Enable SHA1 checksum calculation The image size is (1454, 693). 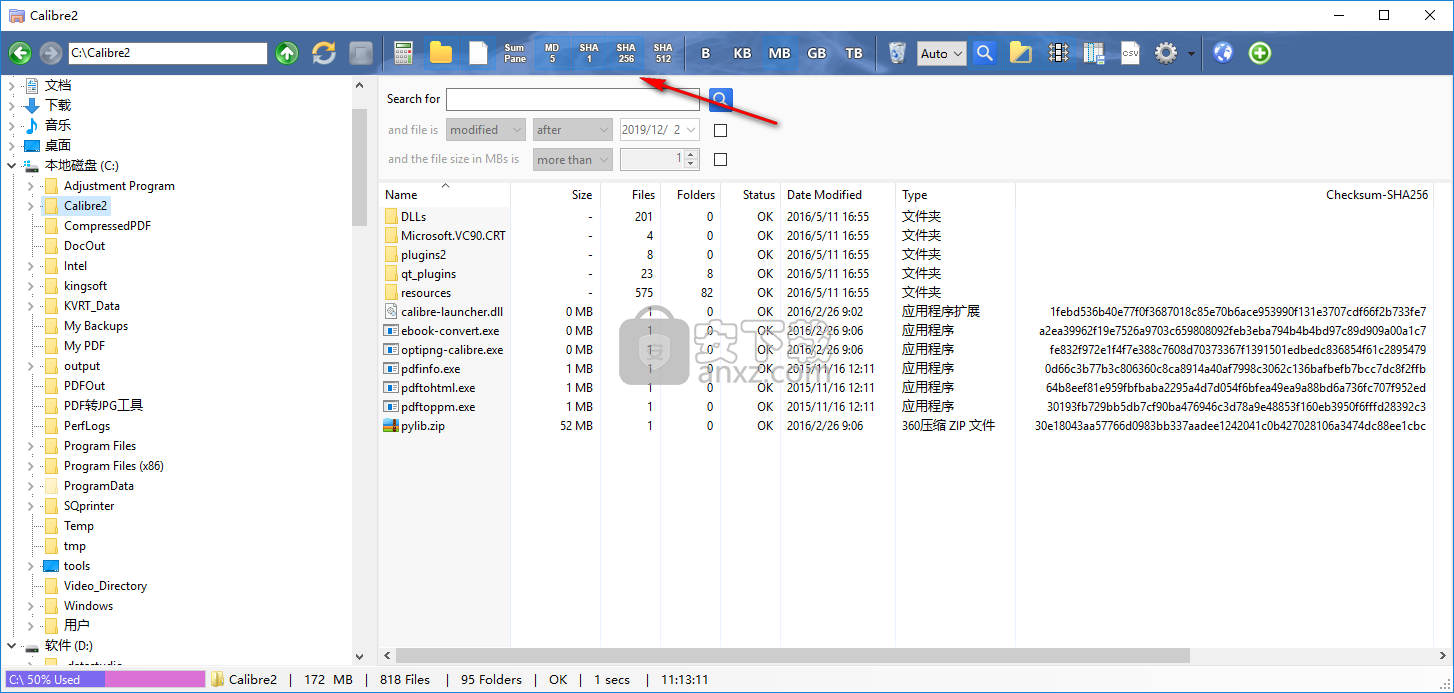589,53
